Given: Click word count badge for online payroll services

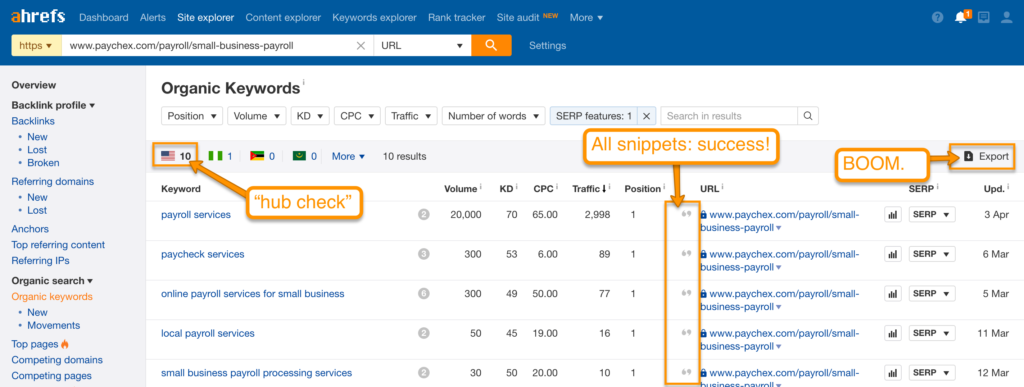Looking at the screenshot, I should tap(423, 294).
